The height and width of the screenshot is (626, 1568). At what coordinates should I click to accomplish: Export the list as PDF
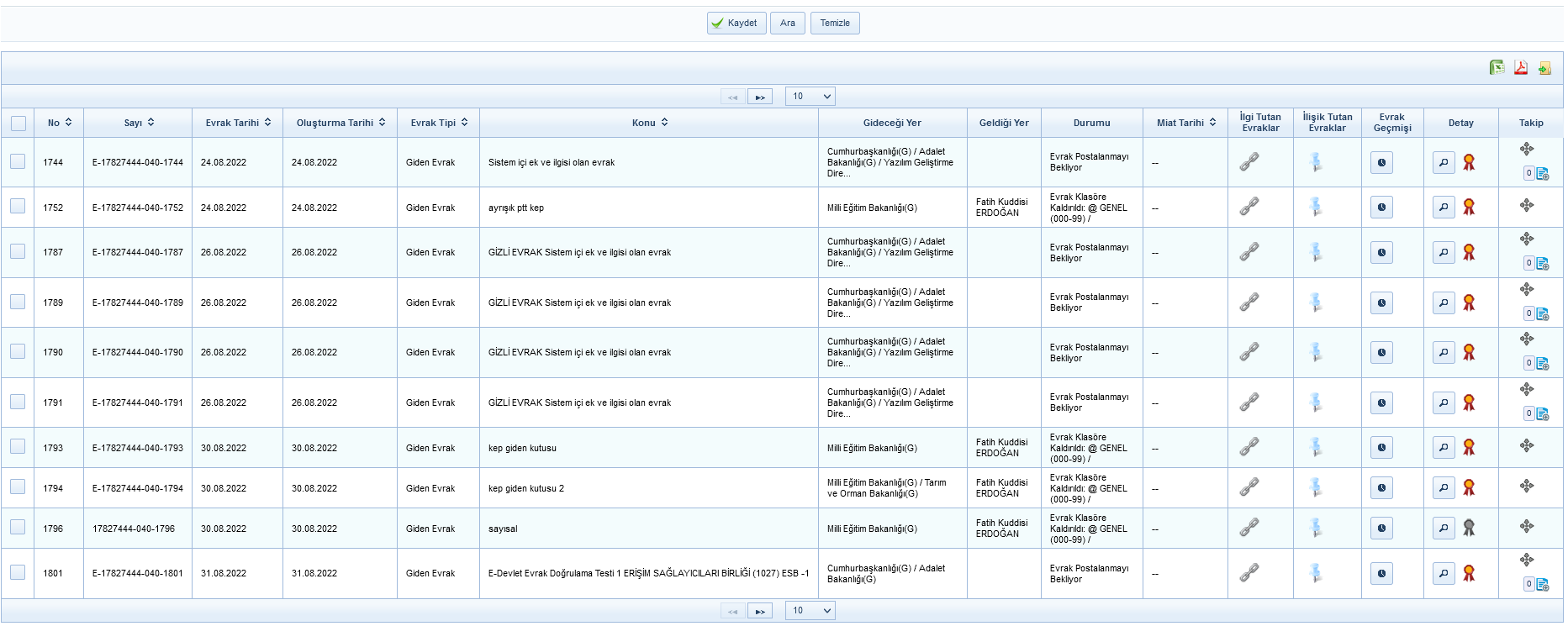(x=1521, y=67)
